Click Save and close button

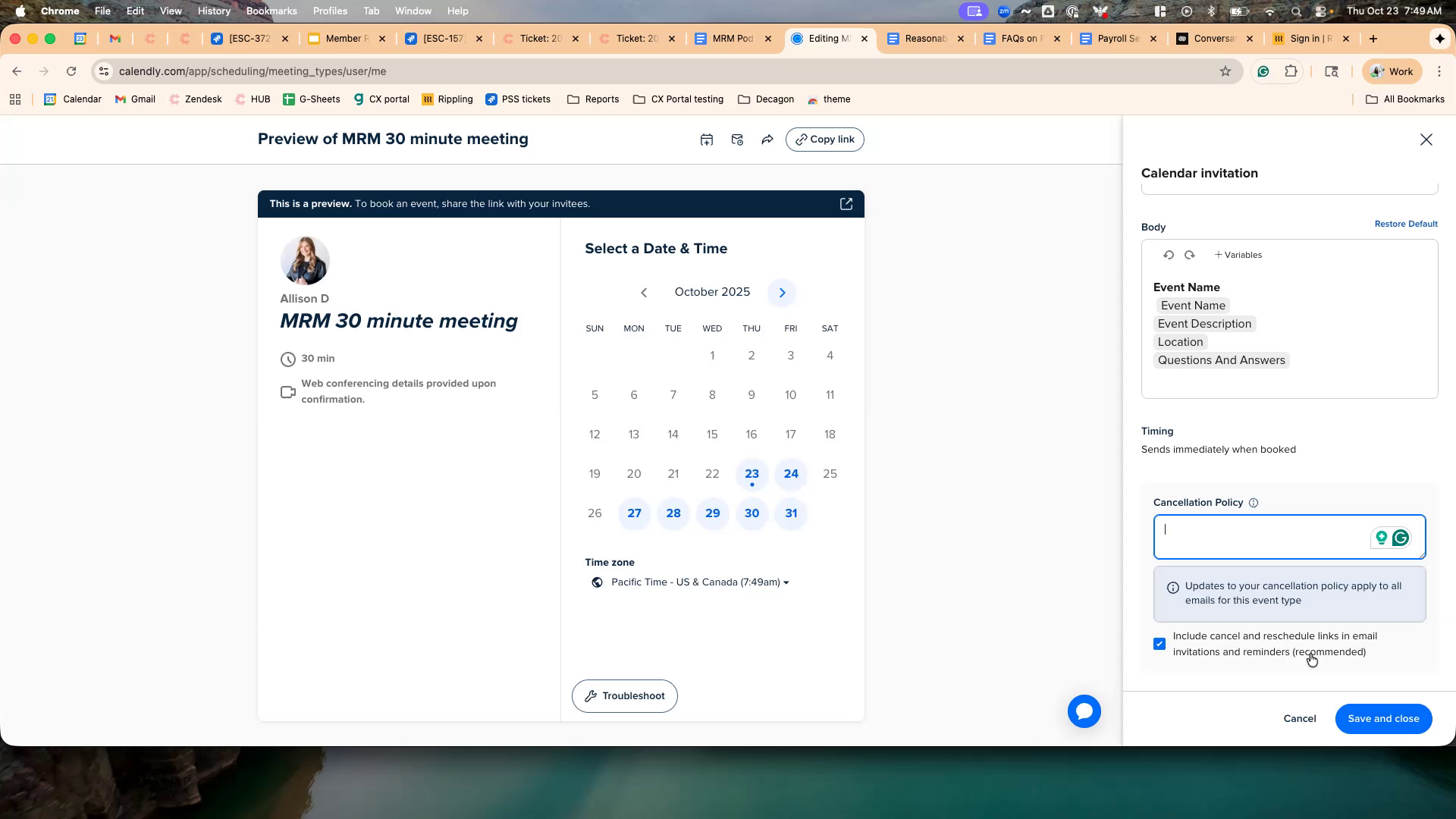point(1382,718)
